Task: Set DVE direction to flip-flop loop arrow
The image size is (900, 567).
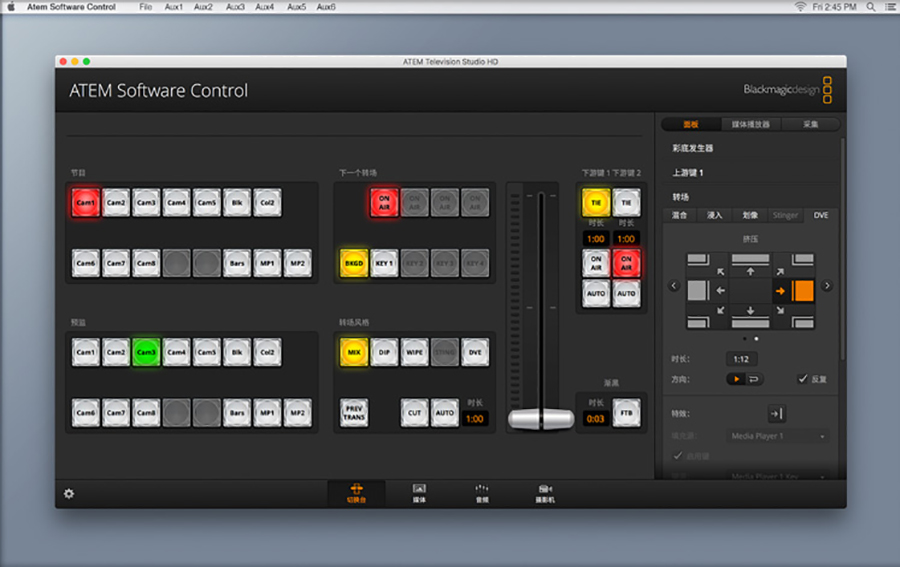Action: point(754,379)
